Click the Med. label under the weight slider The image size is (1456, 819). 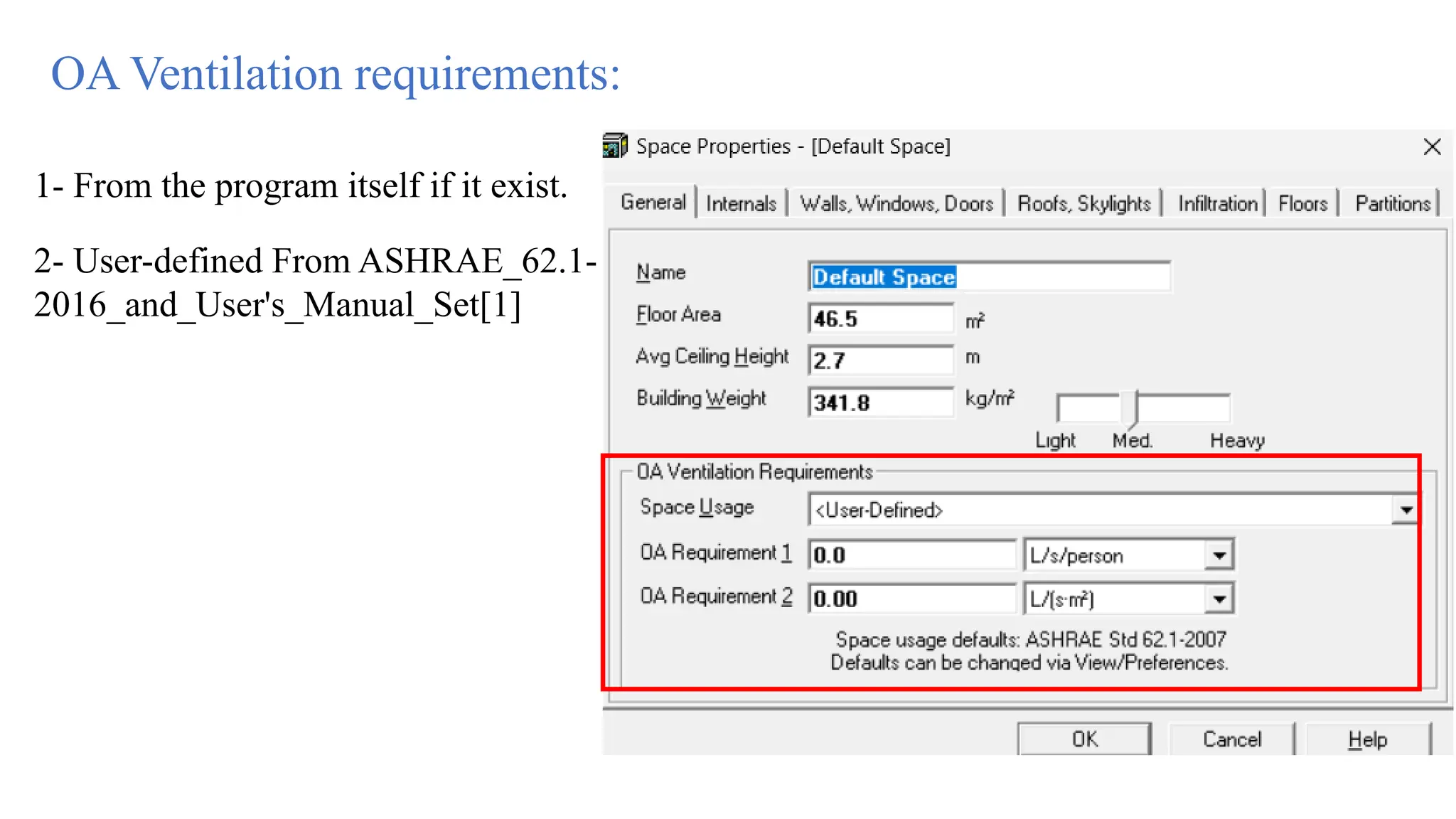1133,441
